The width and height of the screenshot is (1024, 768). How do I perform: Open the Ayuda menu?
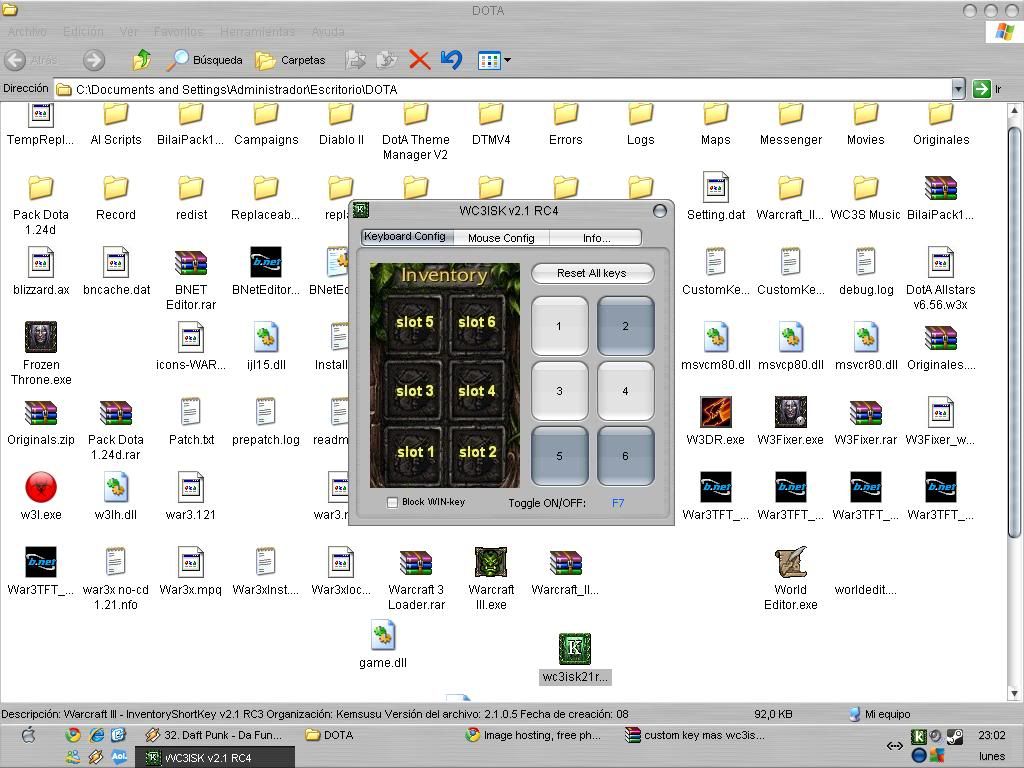tap(328, 31)
